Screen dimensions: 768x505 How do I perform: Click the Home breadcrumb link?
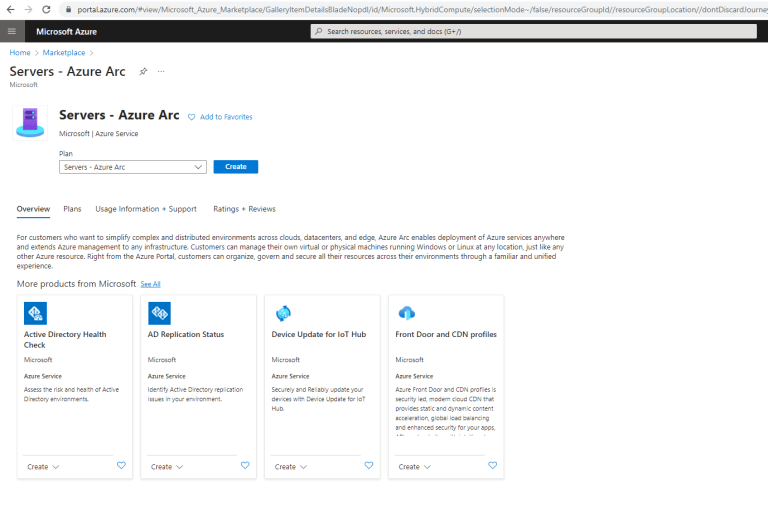[x=20, y=53]
